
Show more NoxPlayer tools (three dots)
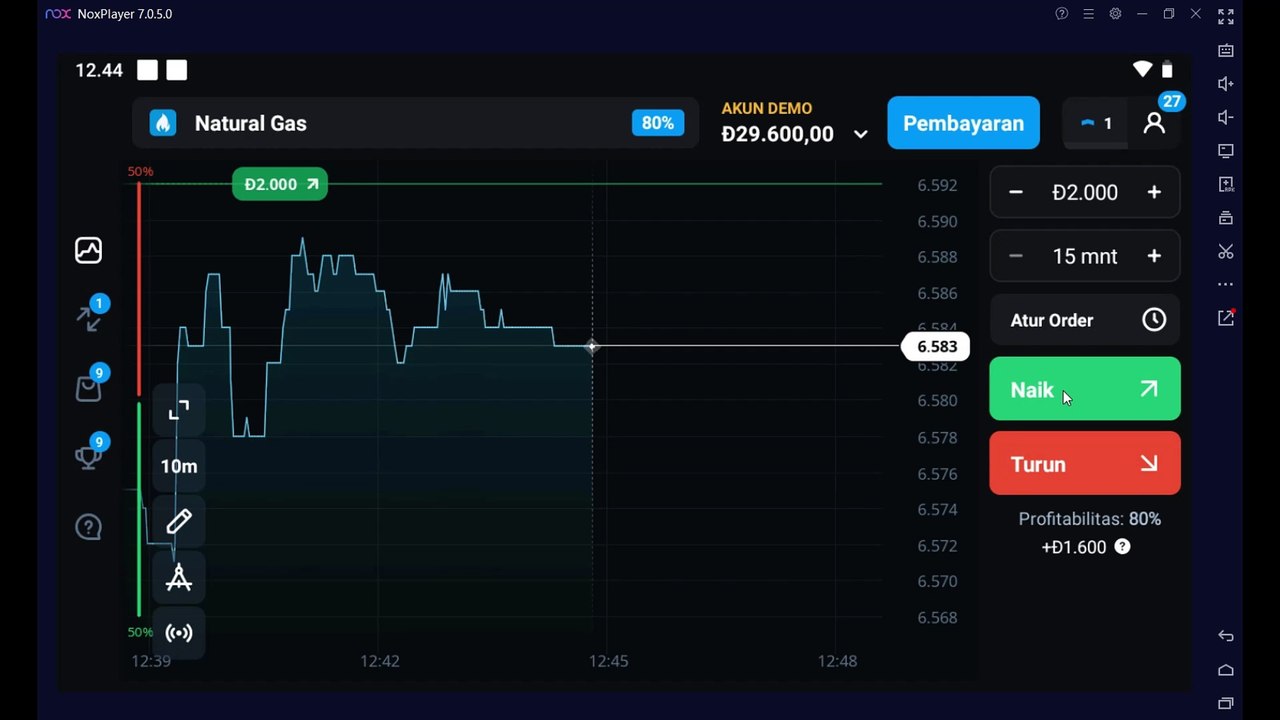pyautogui.click(x=1225, y=284)
